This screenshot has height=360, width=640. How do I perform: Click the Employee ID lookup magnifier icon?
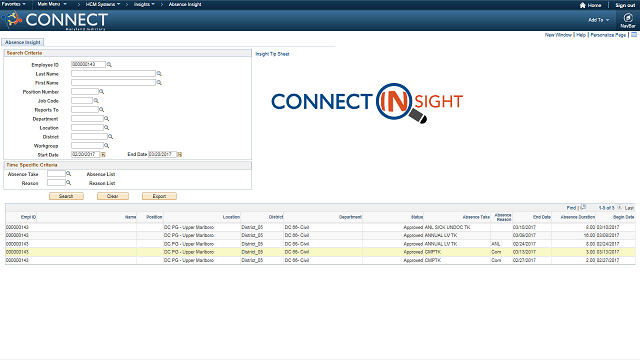coord(109,64)
